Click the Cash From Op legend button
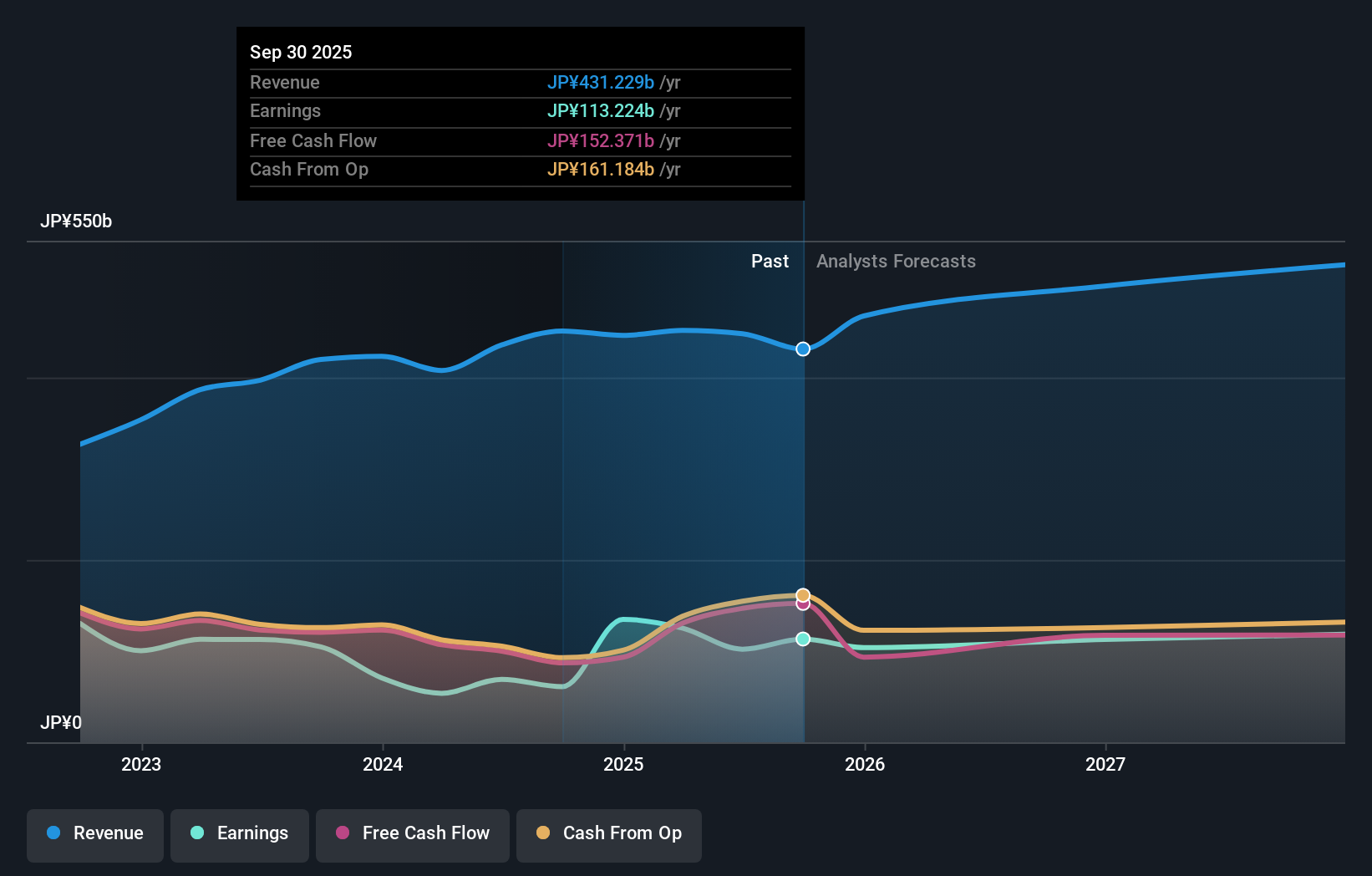The height and width of the screenshot is (876, 1372). point(609,833)
